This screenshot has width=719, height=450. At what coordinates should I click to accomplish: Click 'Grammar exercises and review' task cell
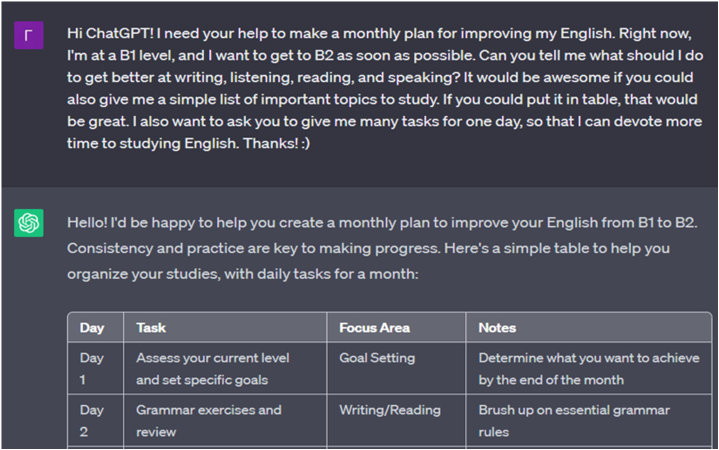coord(225,420)
